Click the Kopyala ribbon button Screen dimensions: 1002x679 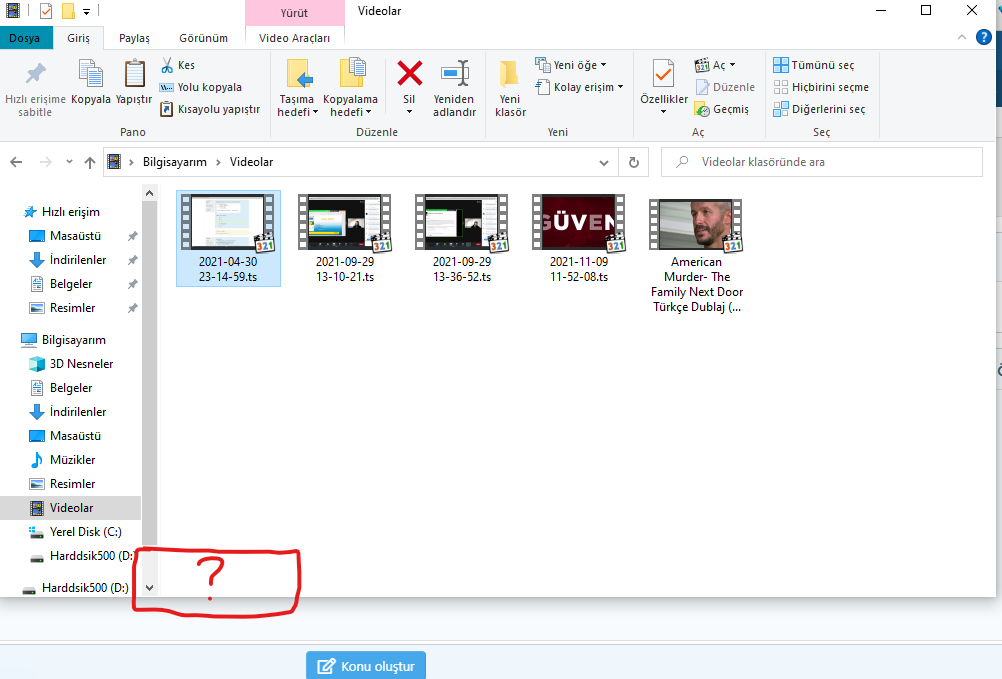(91, 82)
